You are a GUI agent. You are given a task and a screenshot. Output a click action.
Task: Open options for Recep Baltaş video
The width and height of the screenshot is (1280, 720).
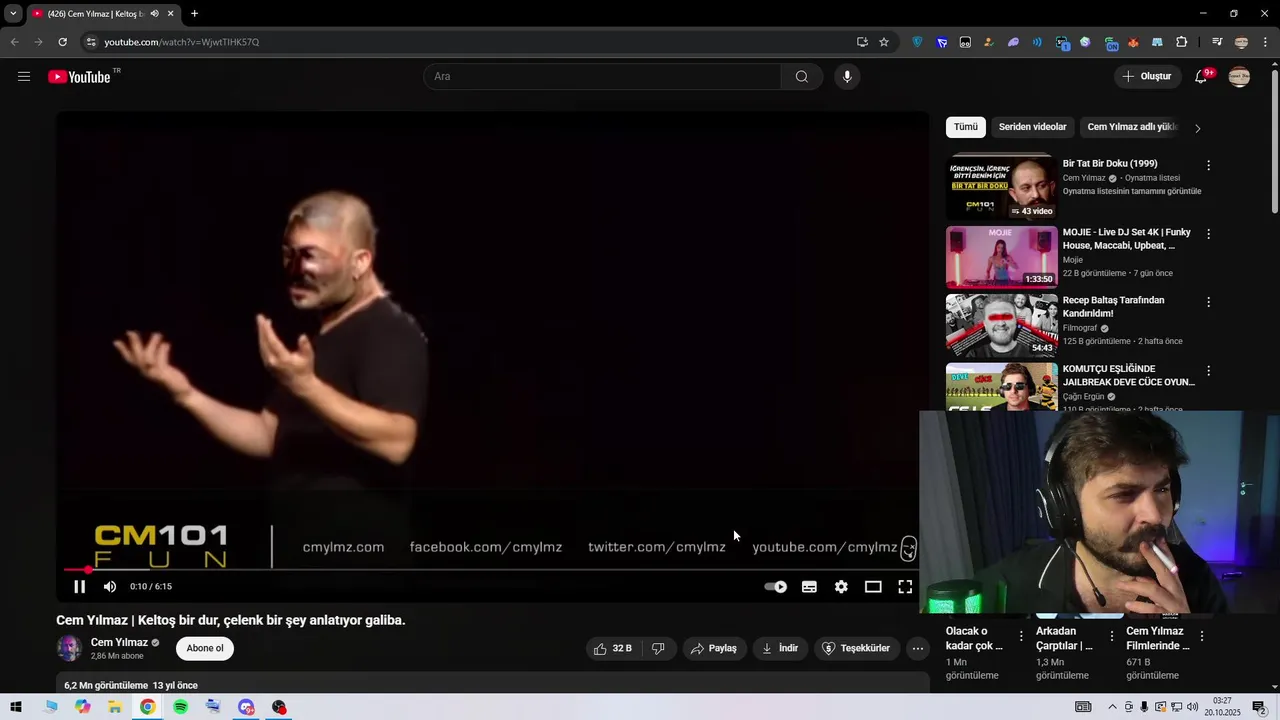(x=1208, y=302)
